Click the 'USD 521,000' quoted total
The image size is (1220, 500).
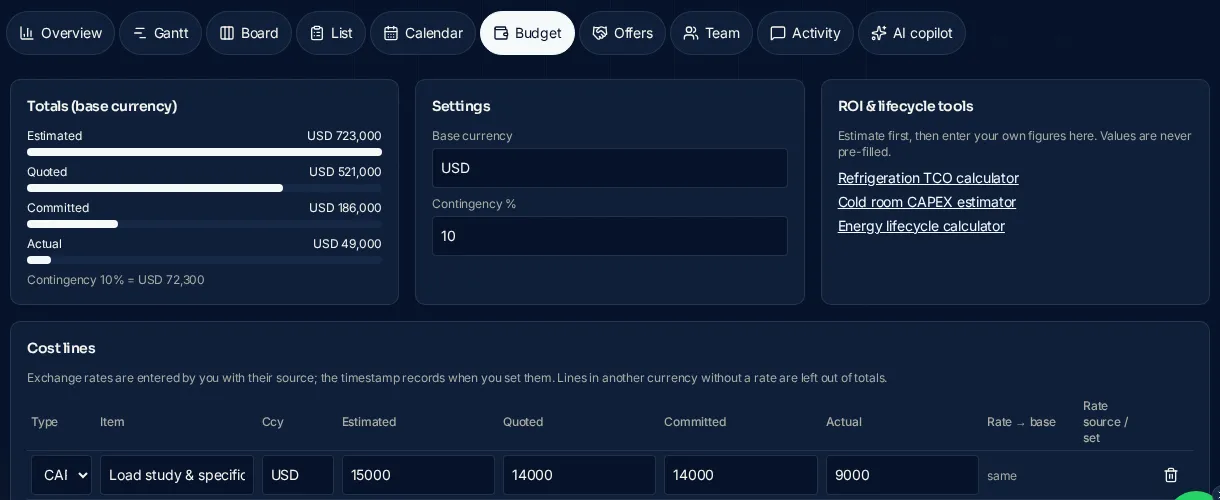click(345, 172)
